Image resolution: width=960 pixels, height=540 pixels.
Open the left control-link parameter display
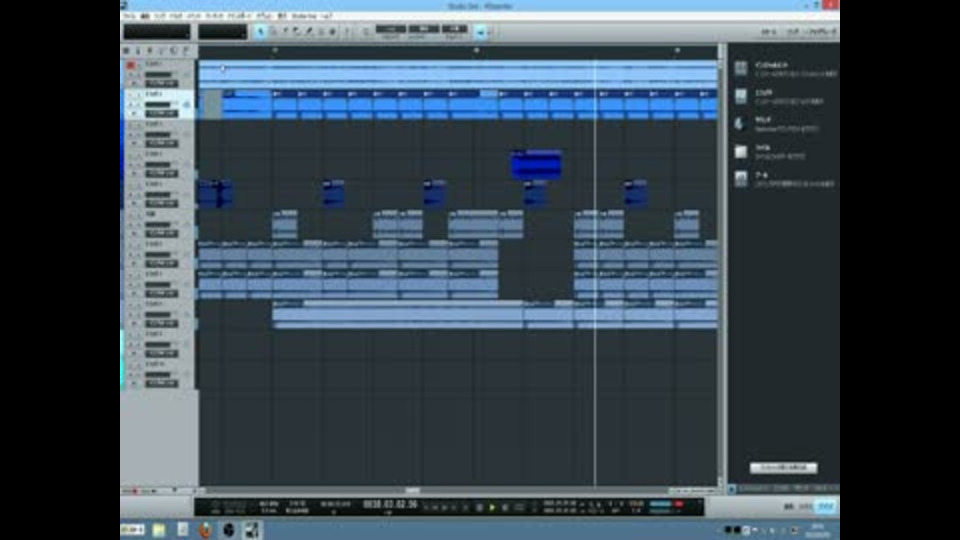[157, 32]
